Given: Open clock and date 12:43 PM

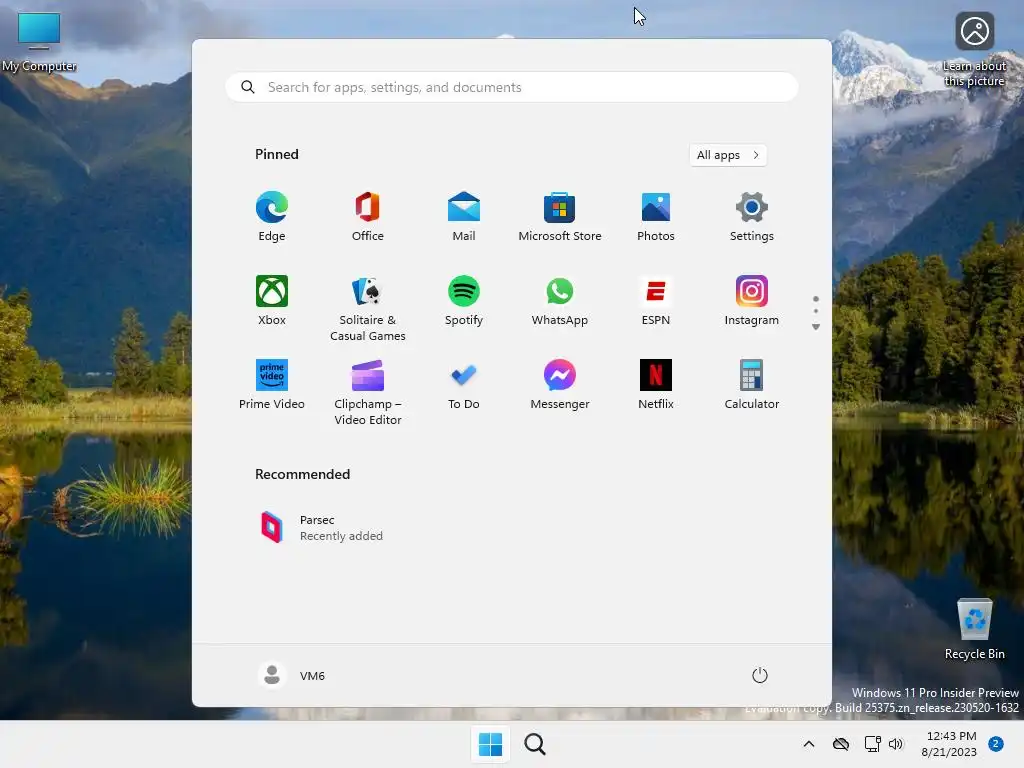Looking at the screenshot, I should tap(949, 744).
